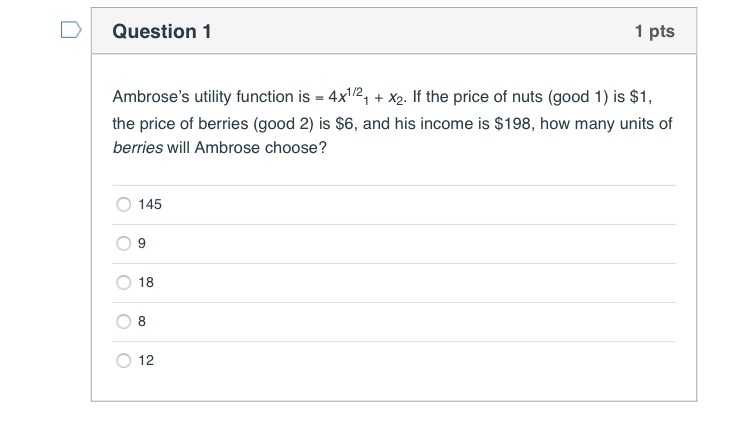Click the answer label text "8"
Viewport: 735px width, 424px height.
(142, 321)
